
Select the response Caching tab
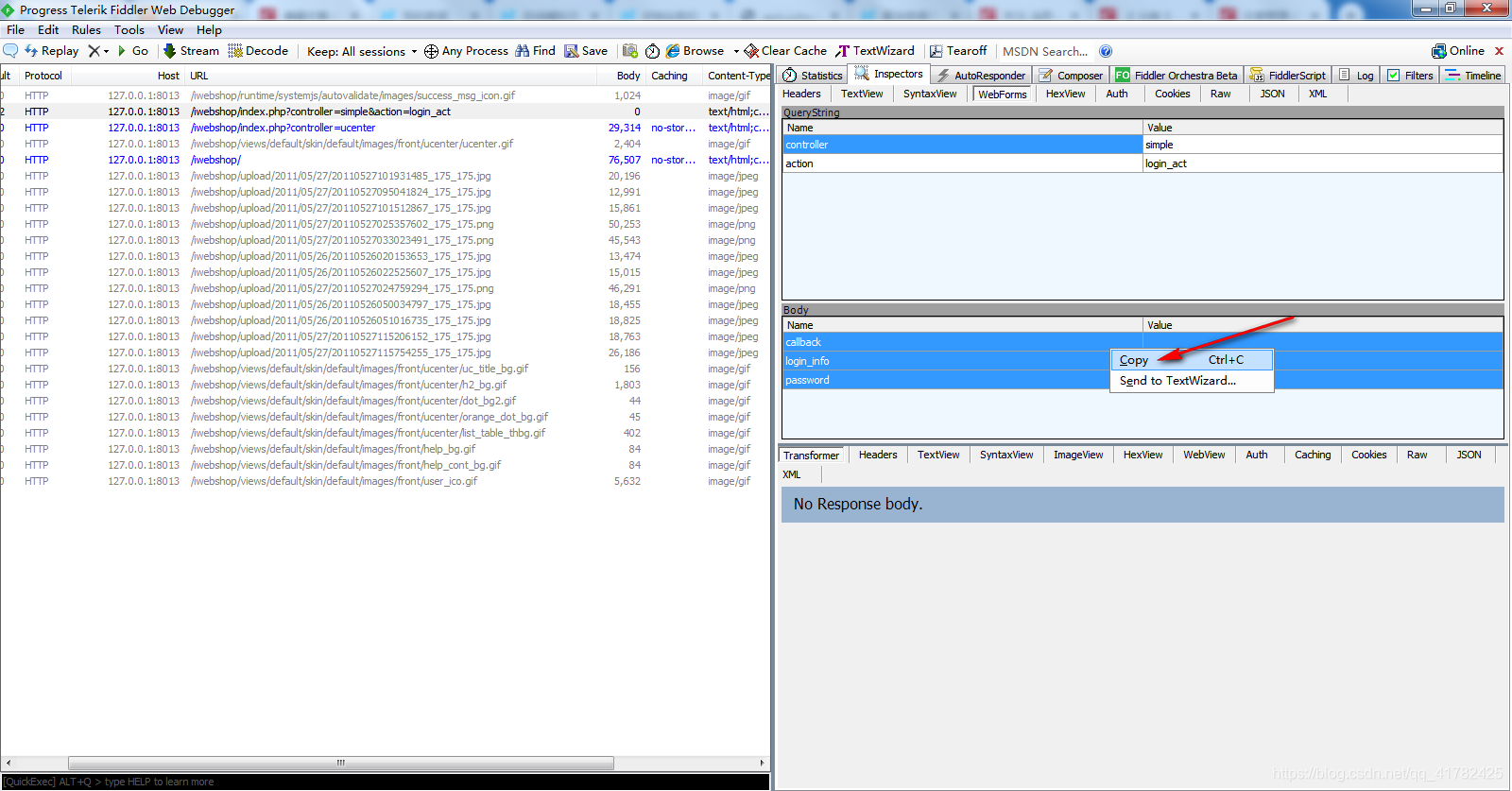coord(1313,455)
